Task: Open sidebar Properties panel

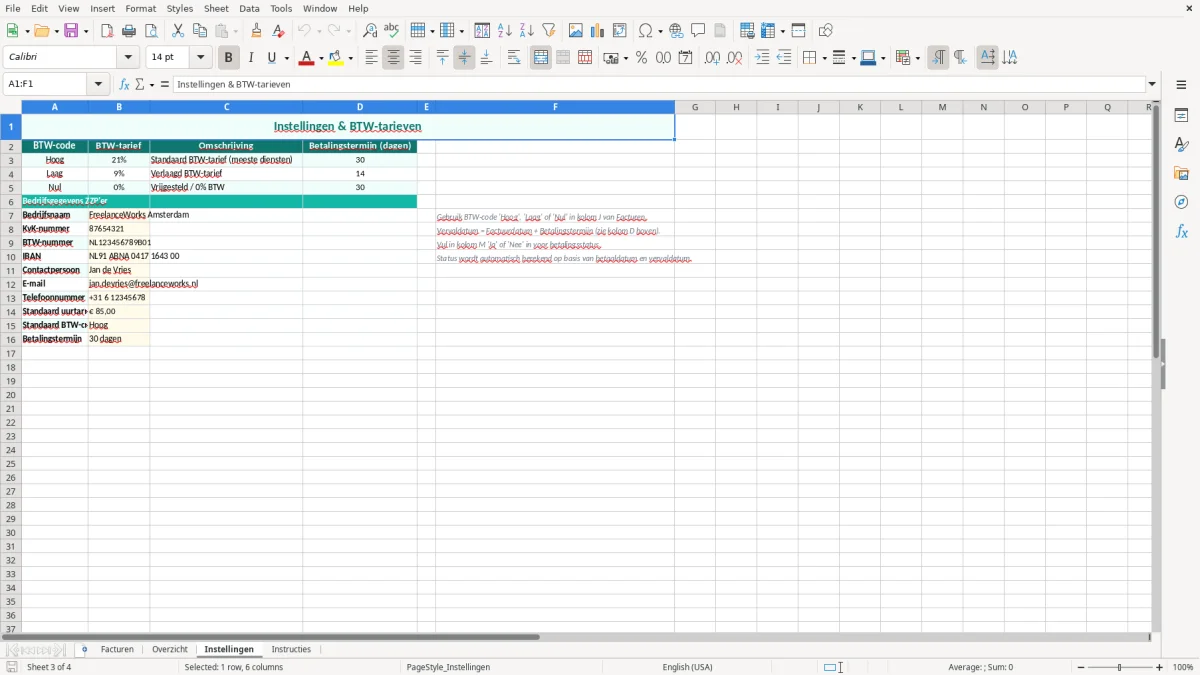Action: click(x=1181, y=116)
